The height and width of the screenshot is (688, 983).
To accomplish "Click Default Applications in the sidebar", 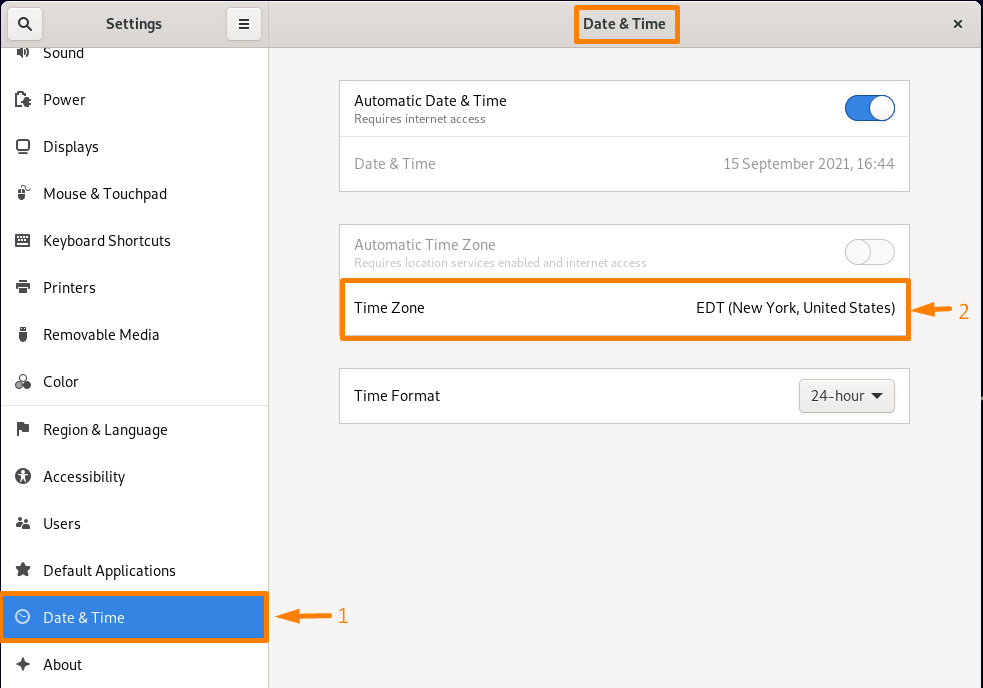I will point(110,570).
